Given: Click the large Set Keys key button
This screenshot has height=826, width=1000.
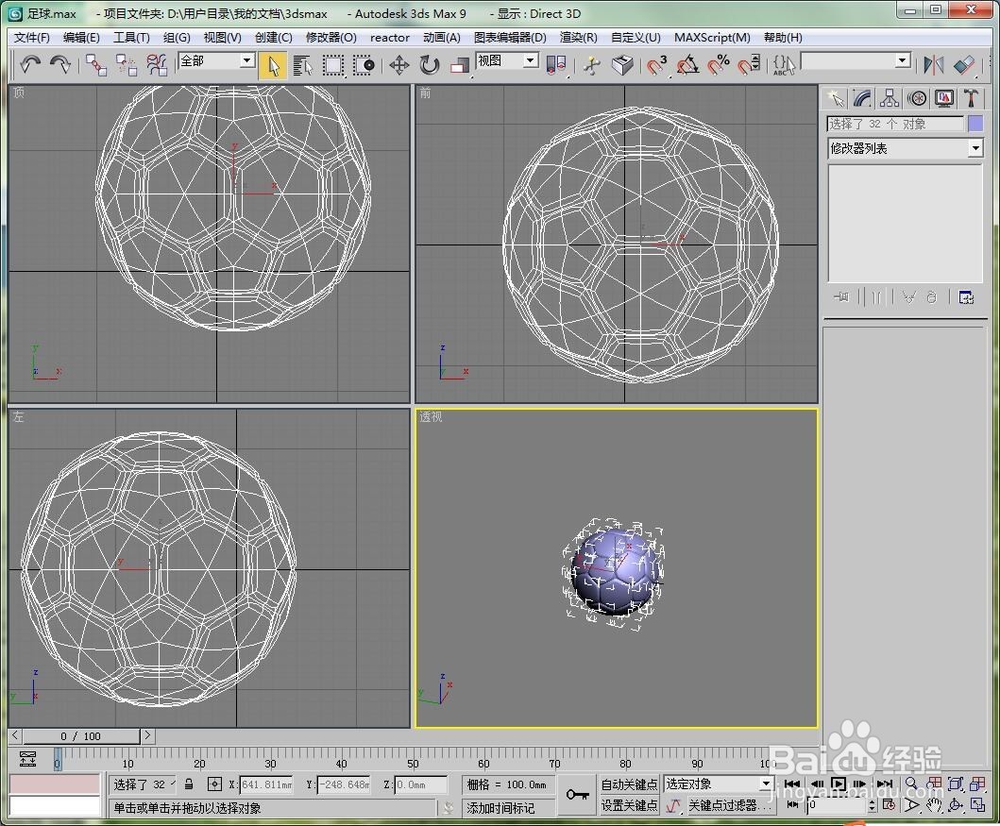Looking at the screenshot, I should pos(577,794).
